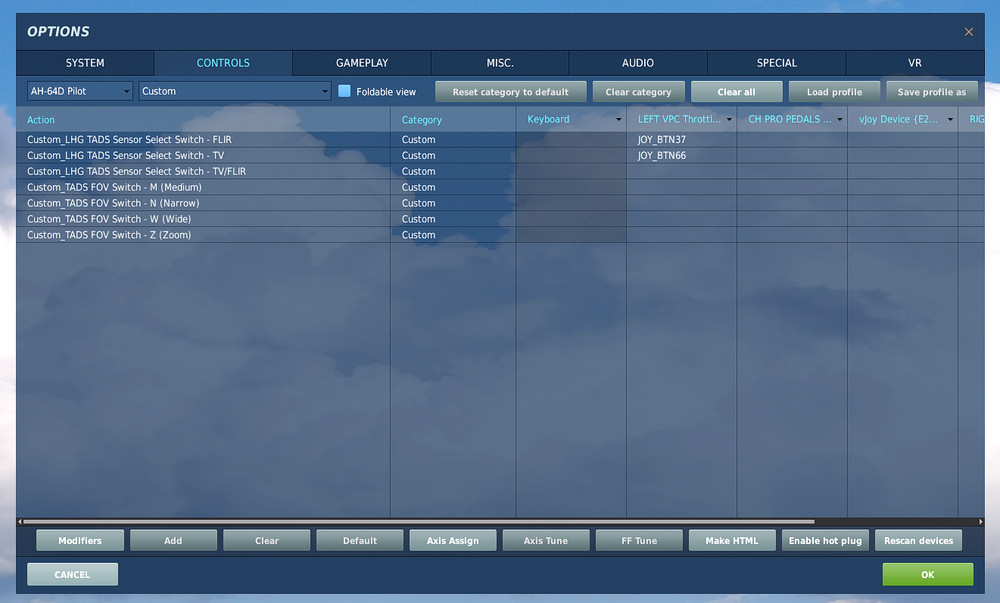
Task: Click Reset category to default
Action: (x=510, y=92)
